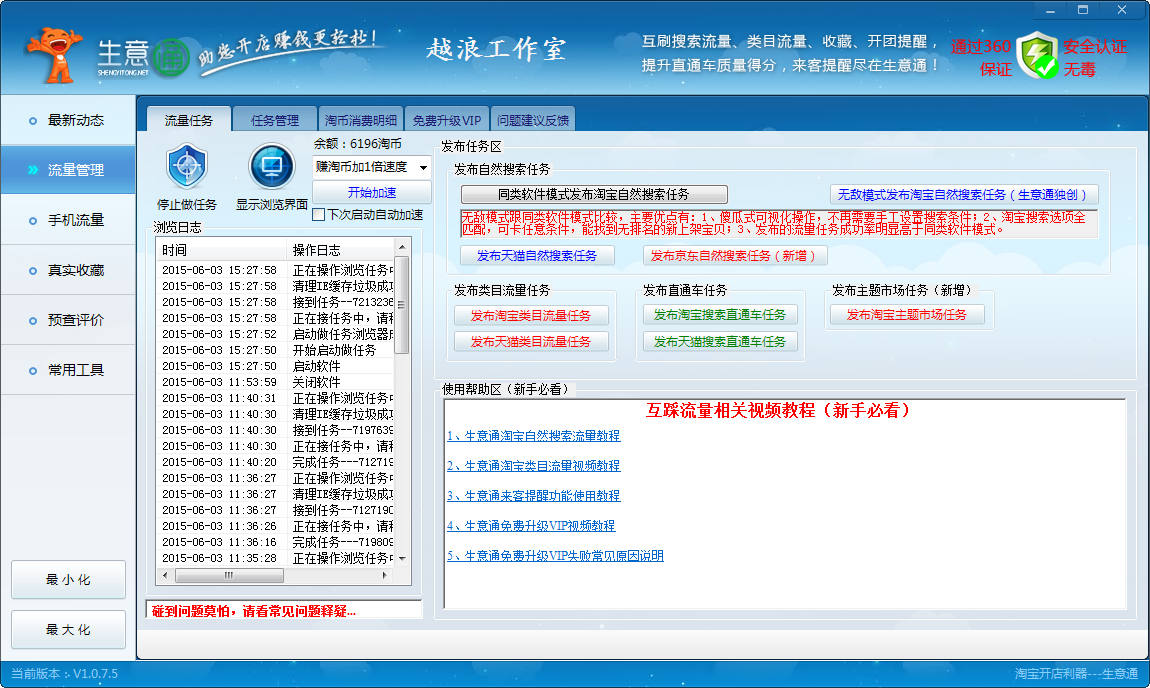Select log row 15:27:52 启动做任务浏览器

(276, 334)
